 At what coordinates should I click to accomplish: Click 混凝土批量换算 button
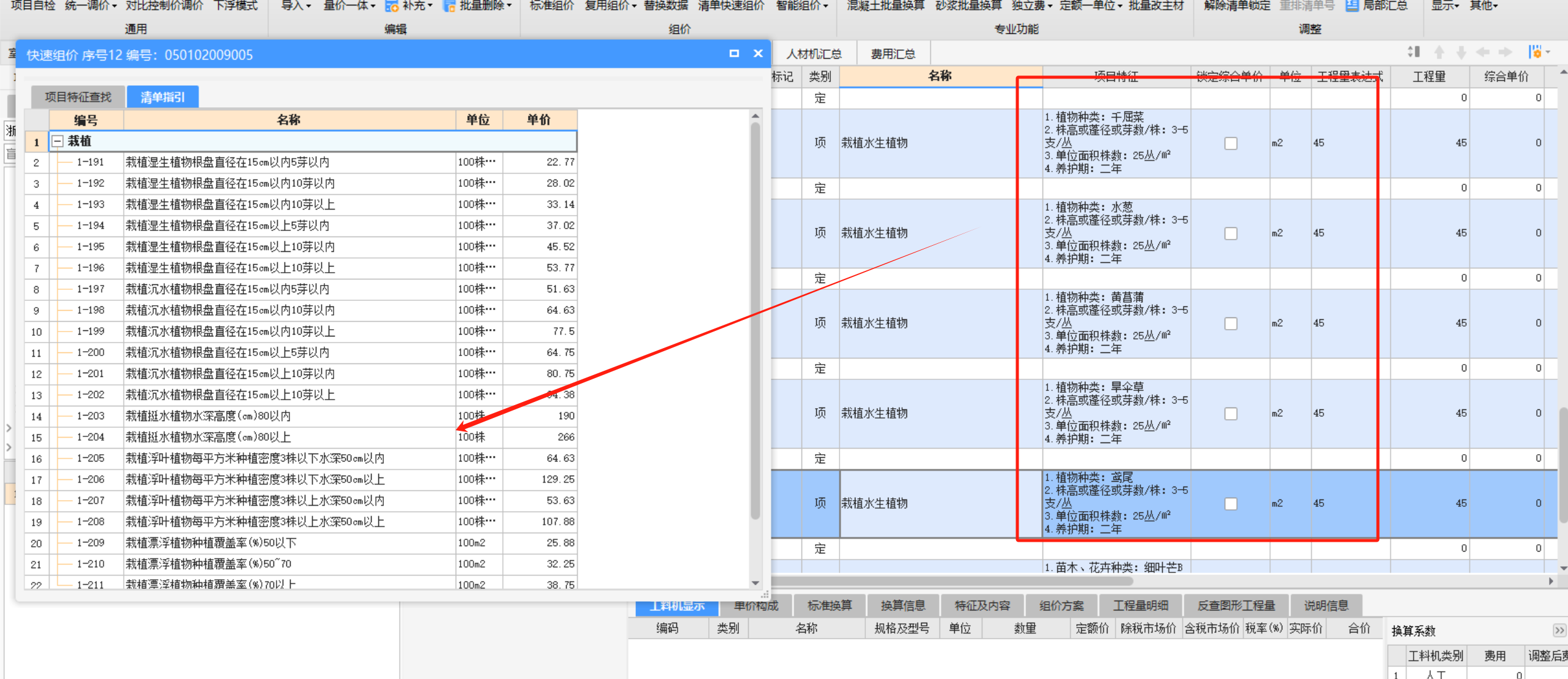pyautogui.click(x=885, y=6)
